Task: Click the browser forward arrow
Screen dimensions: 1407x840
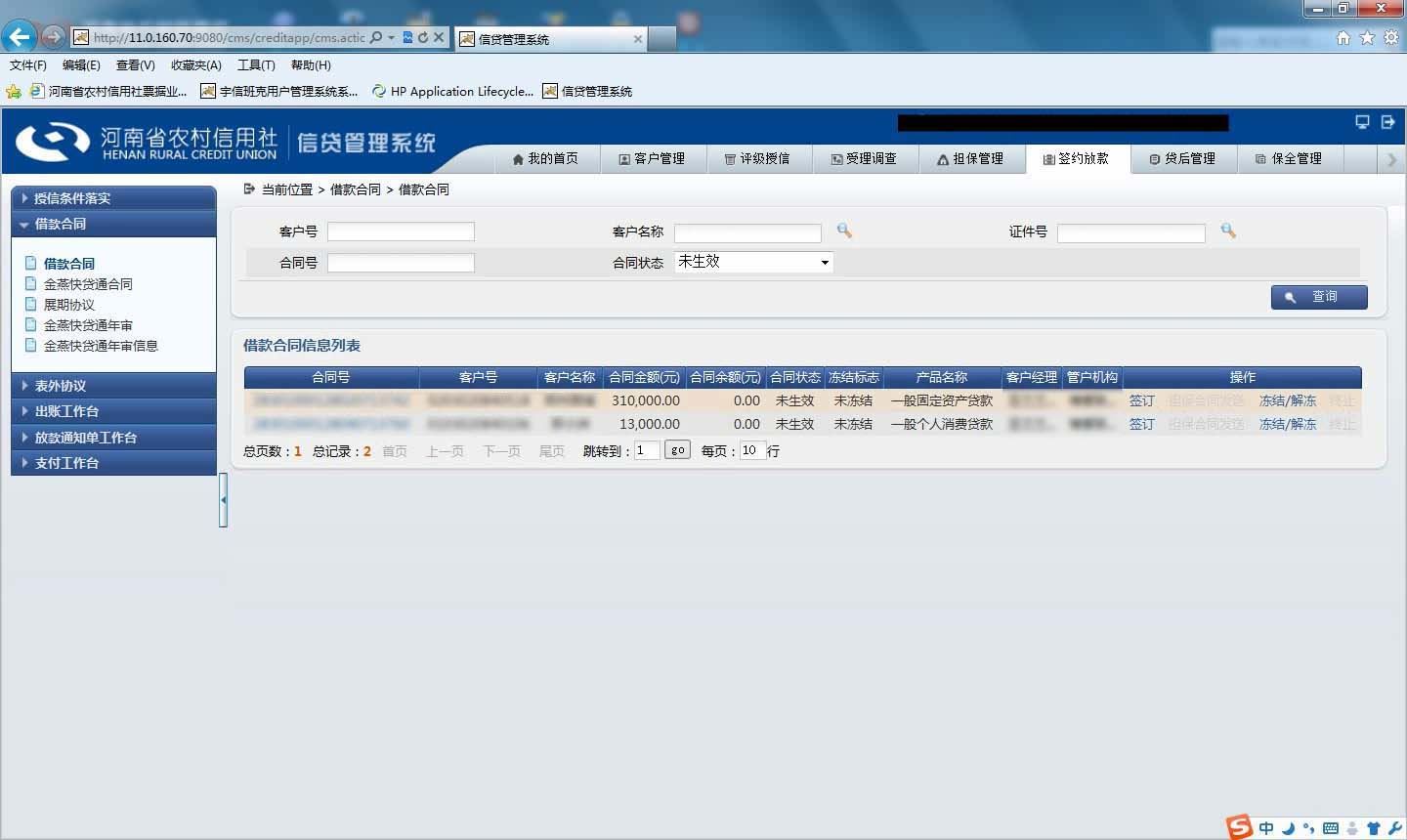Action: [x=53, y=37]
